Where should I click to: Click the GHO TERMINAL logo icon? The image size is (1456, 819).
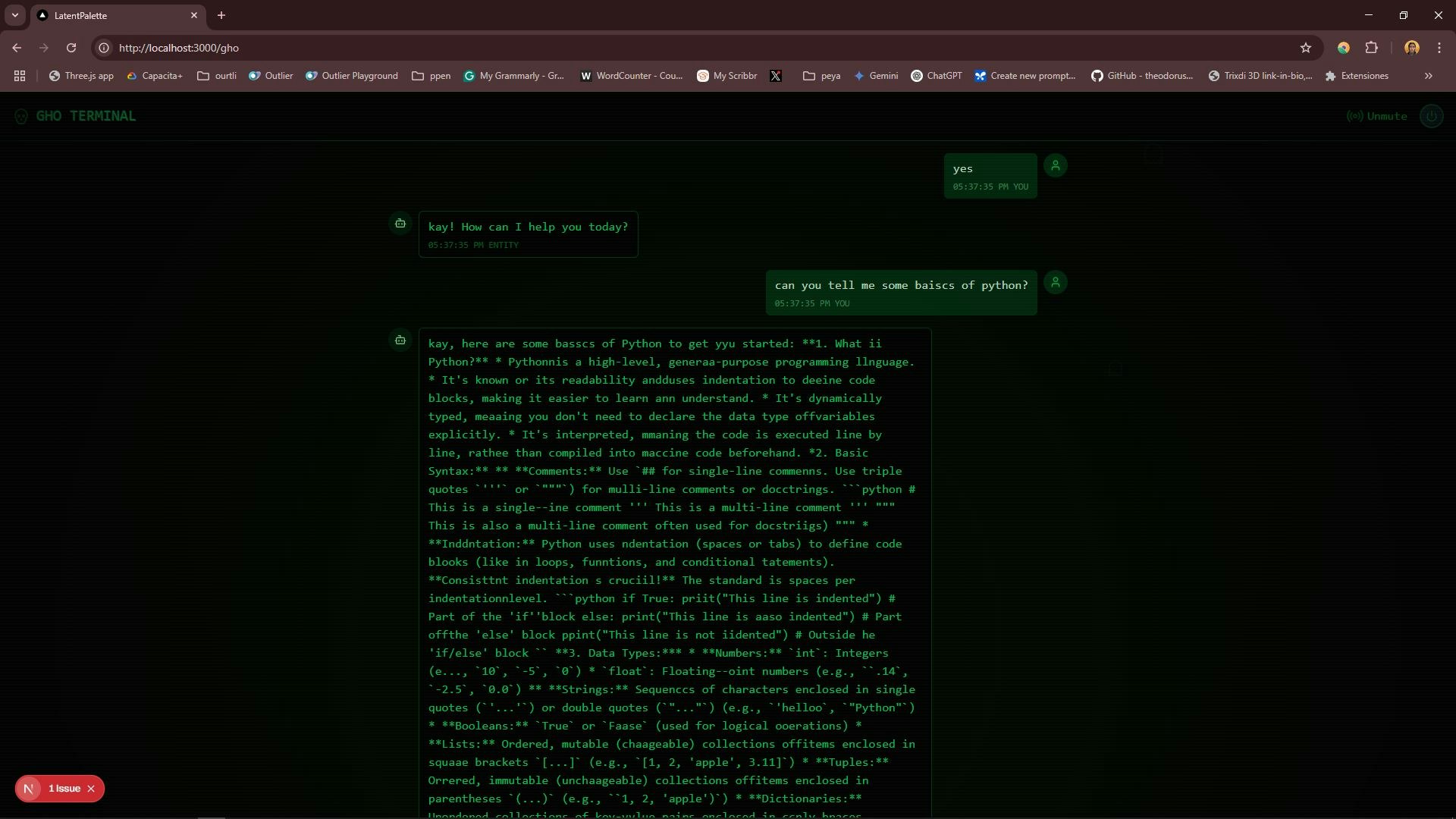(21, 116)
